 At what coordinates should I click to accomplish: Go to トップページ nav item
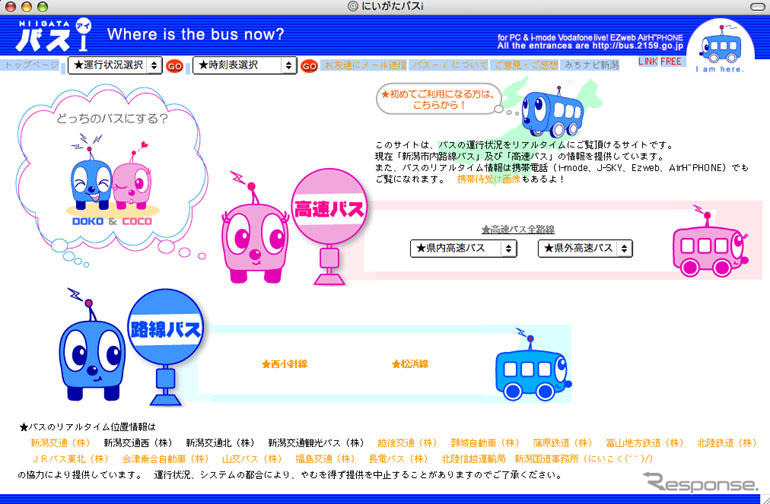pos(30,65)
